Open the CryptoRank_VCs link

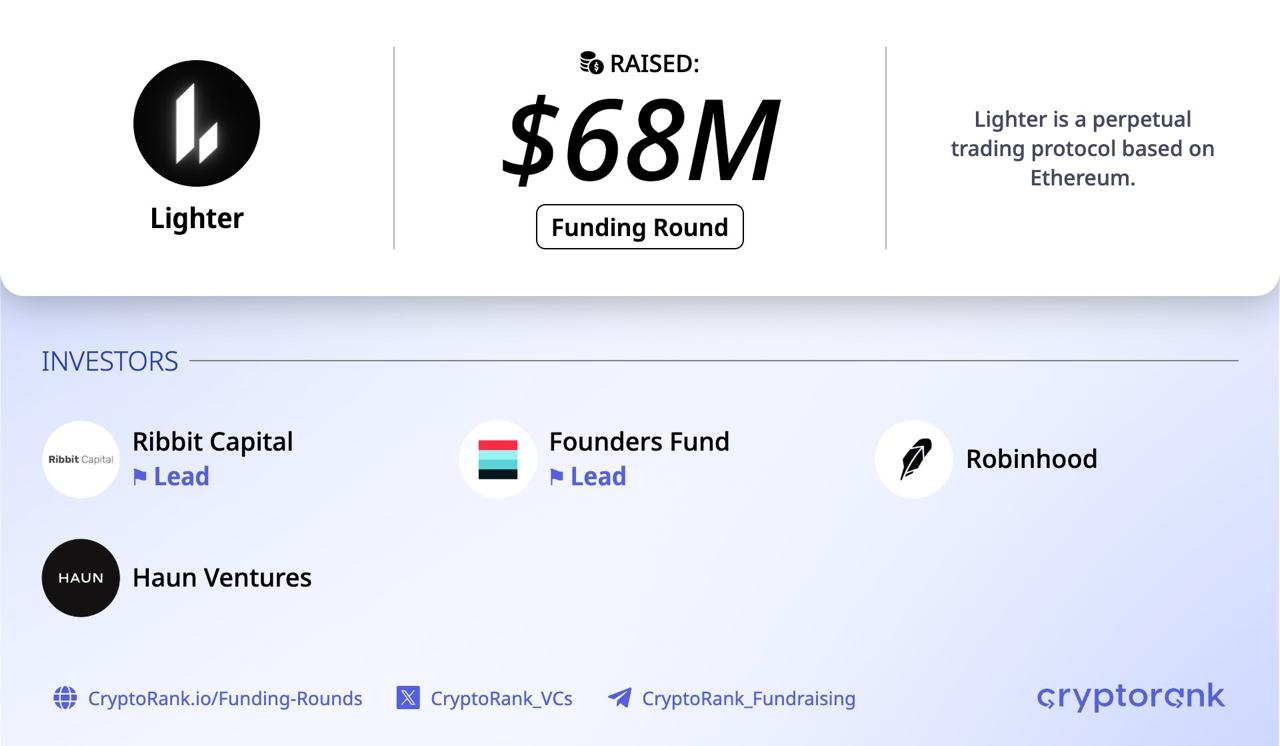click(x=501, y=698)
